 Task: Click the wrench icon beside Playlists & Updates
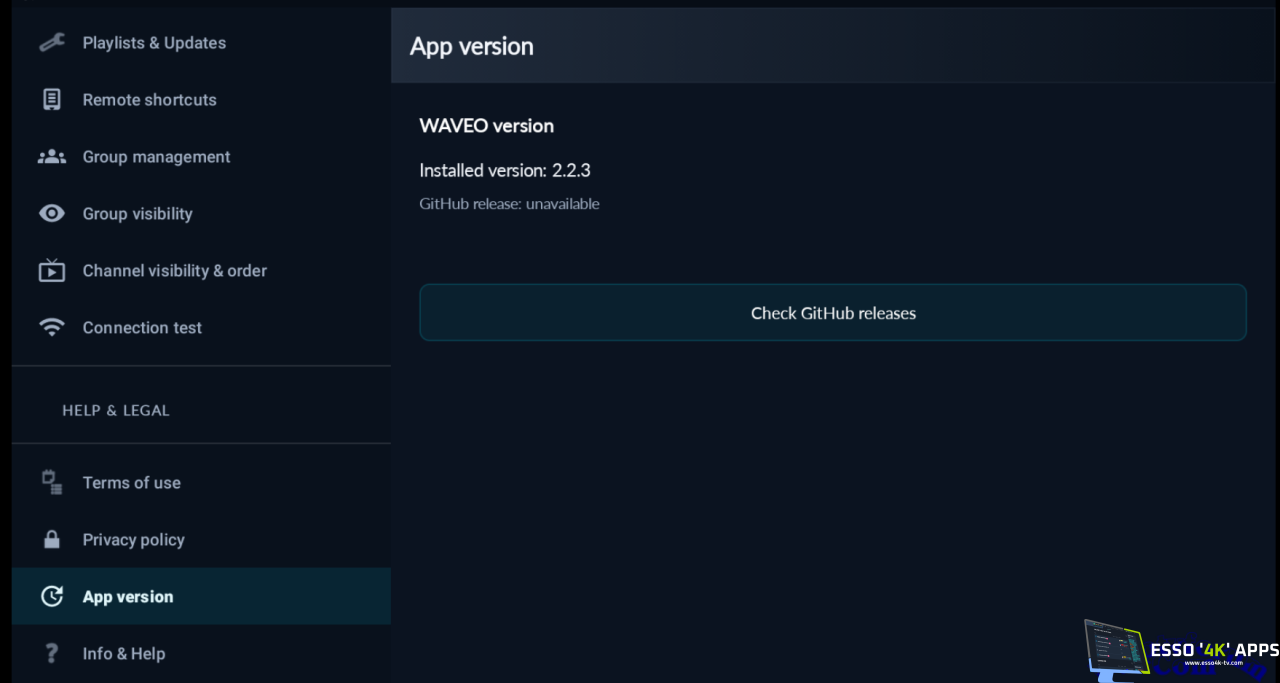(52, 42)
